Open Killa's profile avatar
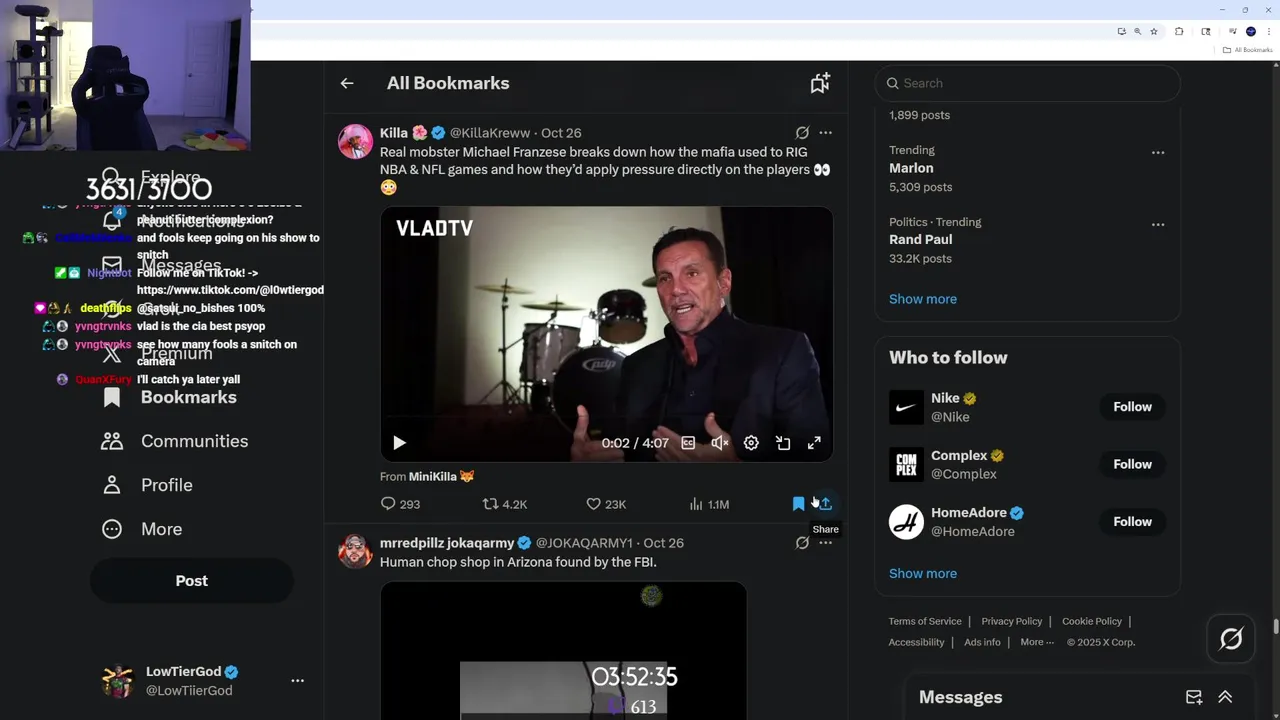1280x720 pixels. click(355, 142)
